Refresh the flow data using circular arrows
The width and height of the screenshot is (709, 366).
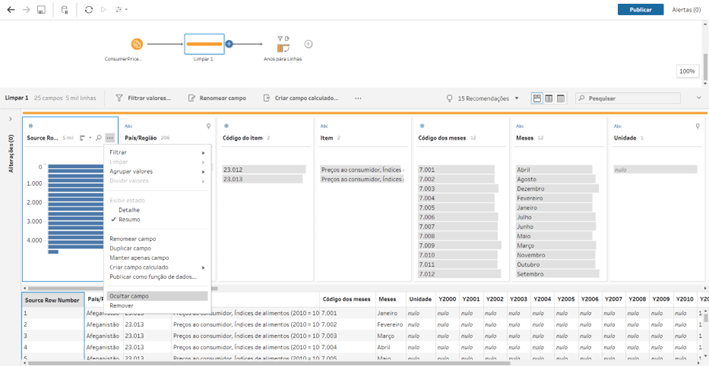tap(89, 10)
